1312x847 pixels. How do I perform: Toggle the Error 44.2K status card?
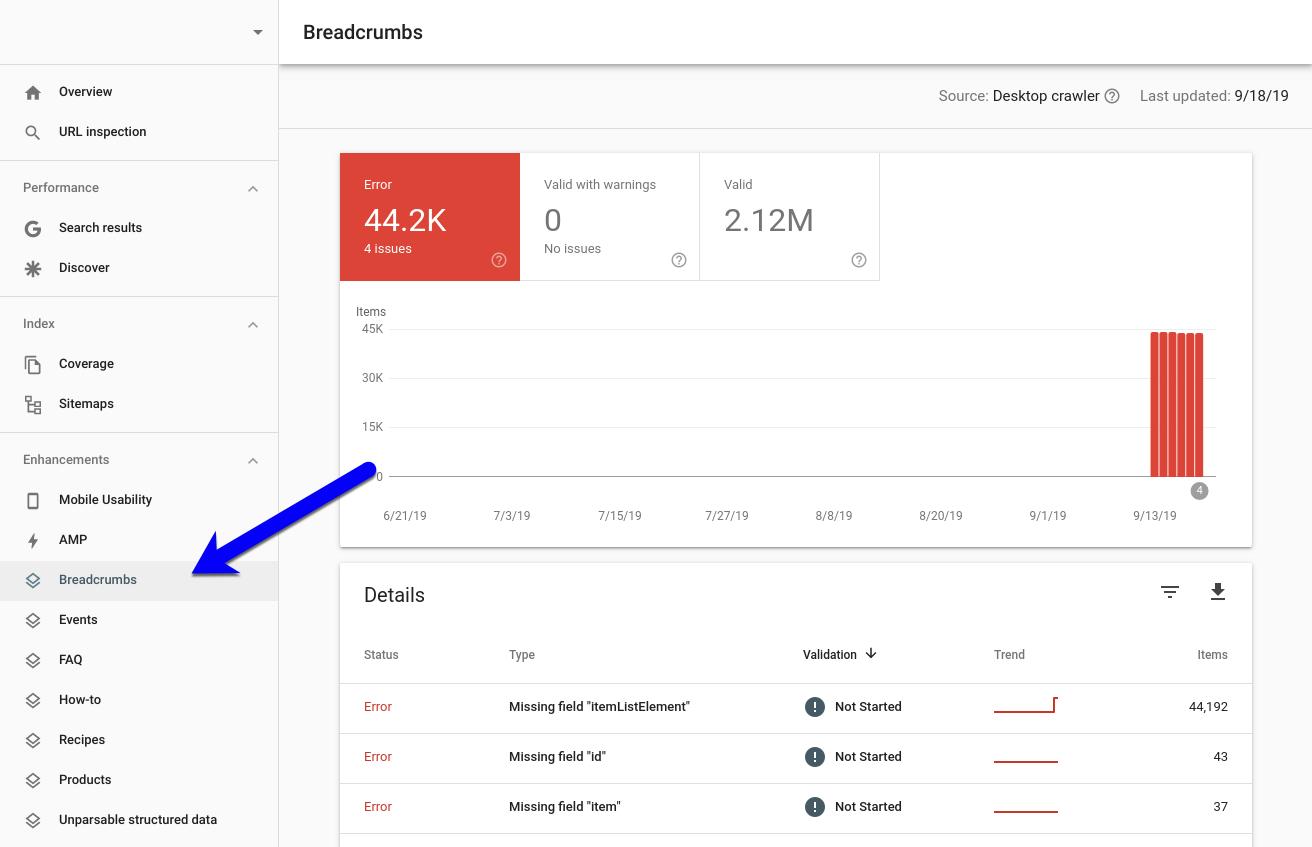pyautogui.click(x=430, y=216)
